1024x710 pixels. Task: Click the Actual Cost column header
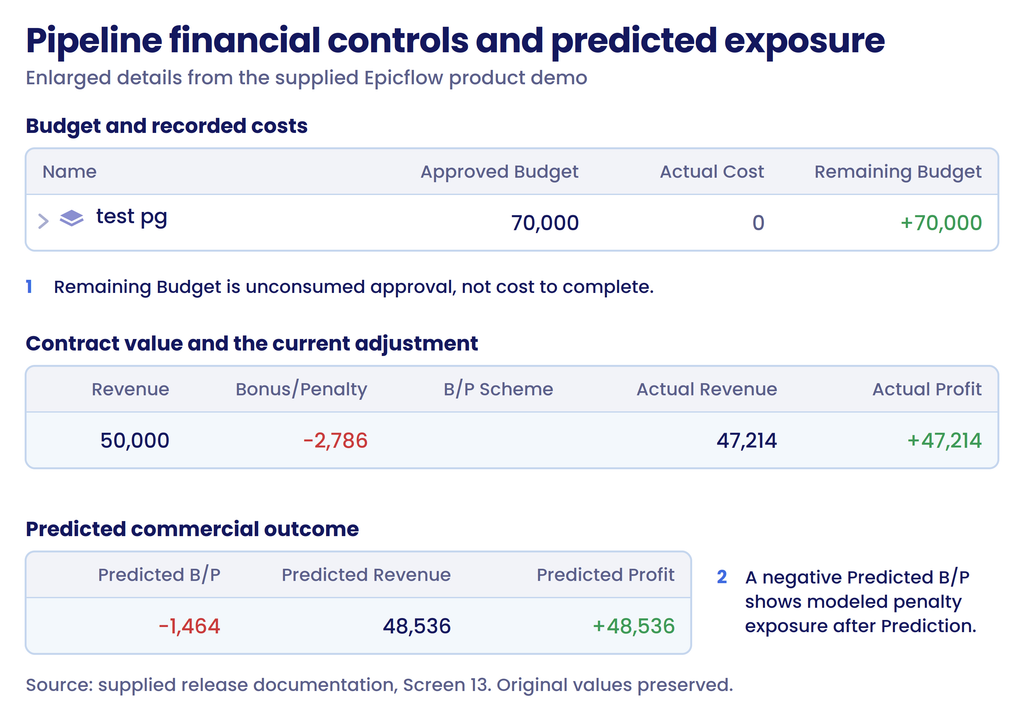tap(711, 172)
